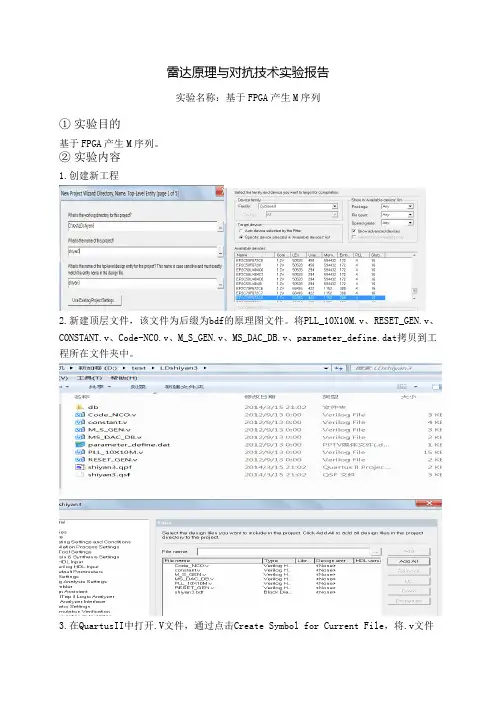Click the Type column header in Files list
This screenshot has height=702, width=496.
pos(278,561)
